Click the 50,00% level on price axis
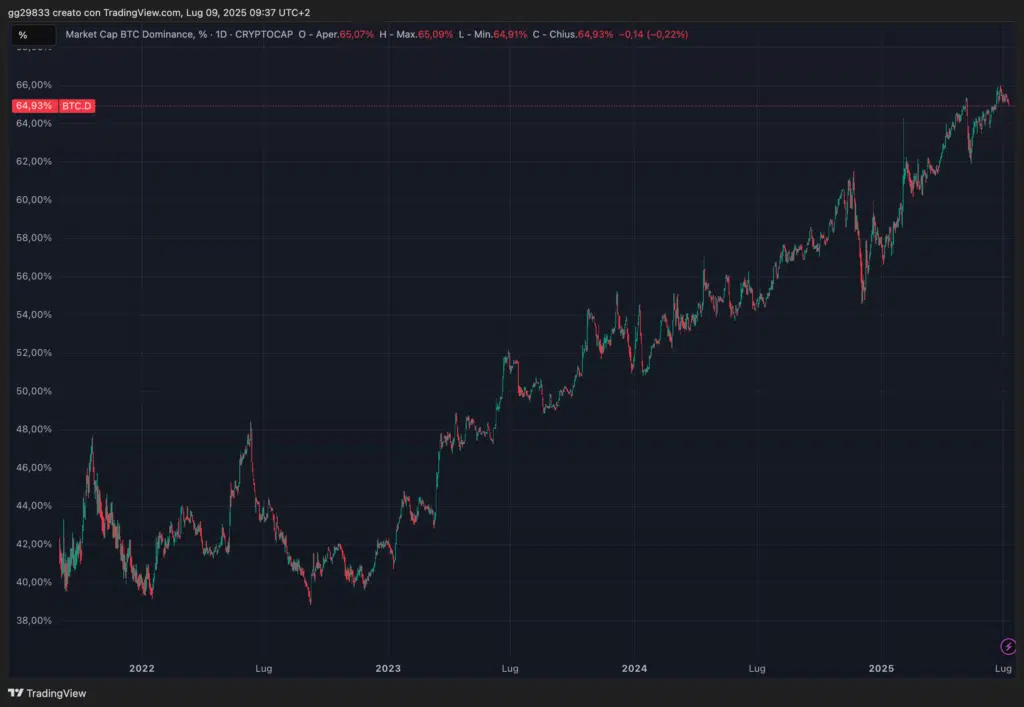1024x707 pixels. coord(33,391)
